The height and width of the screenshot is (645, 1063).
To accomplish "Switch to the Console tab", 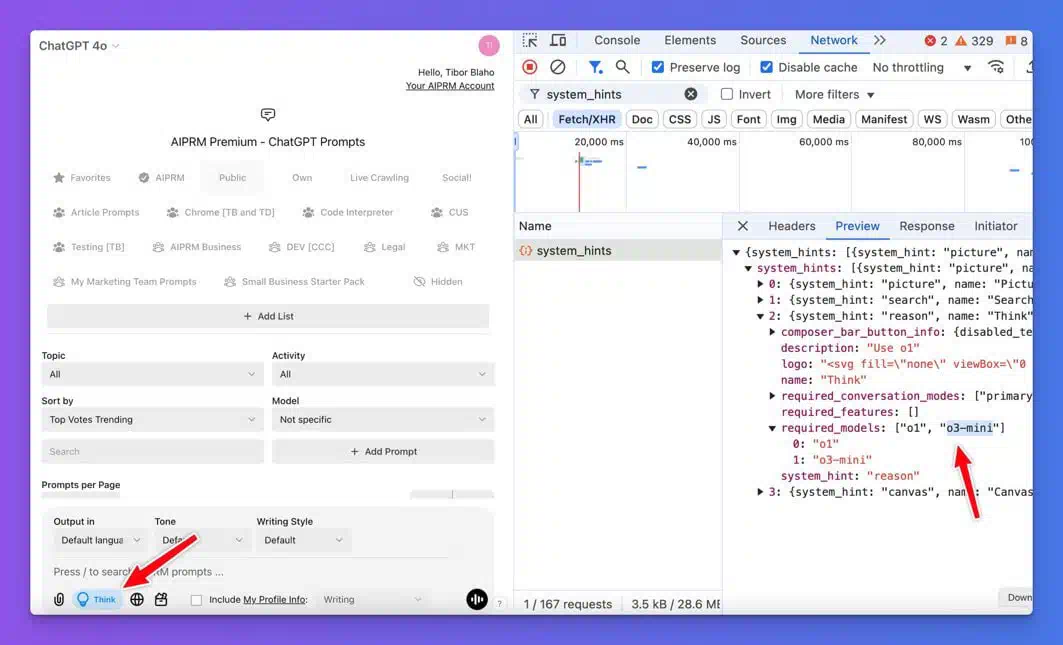I will coord(617,41).
